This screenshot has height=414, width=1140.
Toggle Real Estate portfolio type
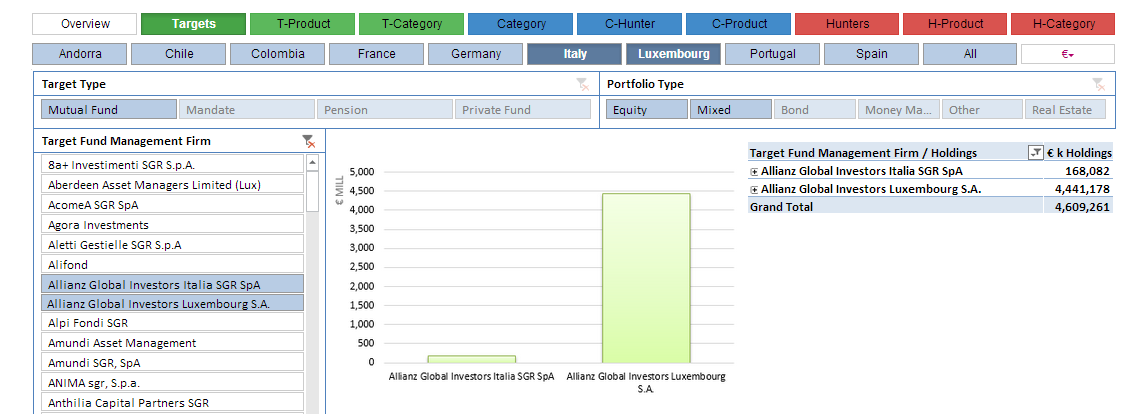pos(1066,110)
